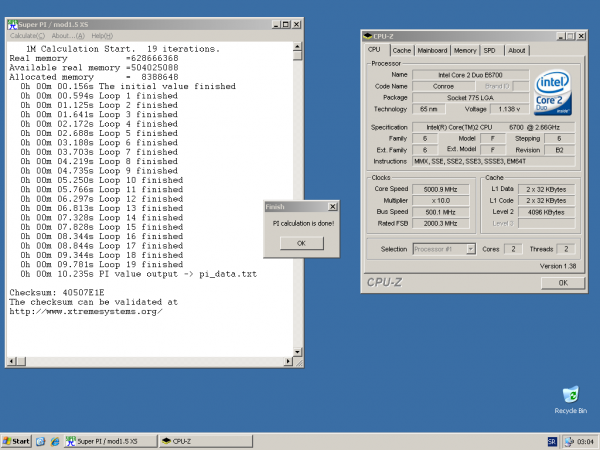
Task: Close the Super PI window
Action: tap(296, 24)
